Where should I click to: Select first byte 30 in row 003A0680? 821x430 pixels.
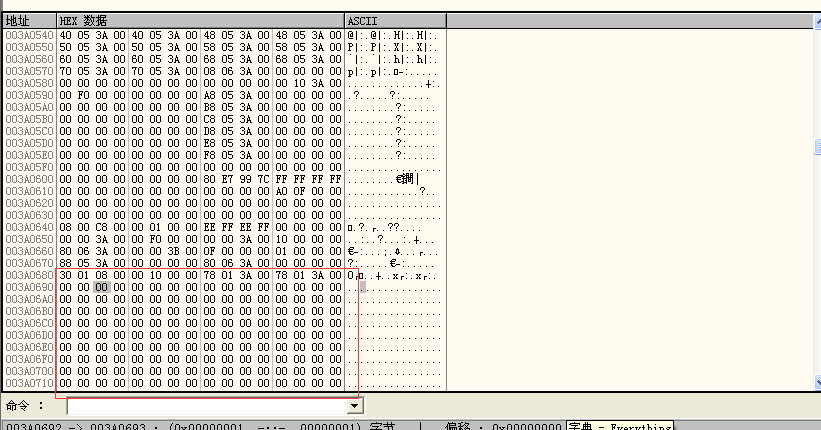coord(65,275)
